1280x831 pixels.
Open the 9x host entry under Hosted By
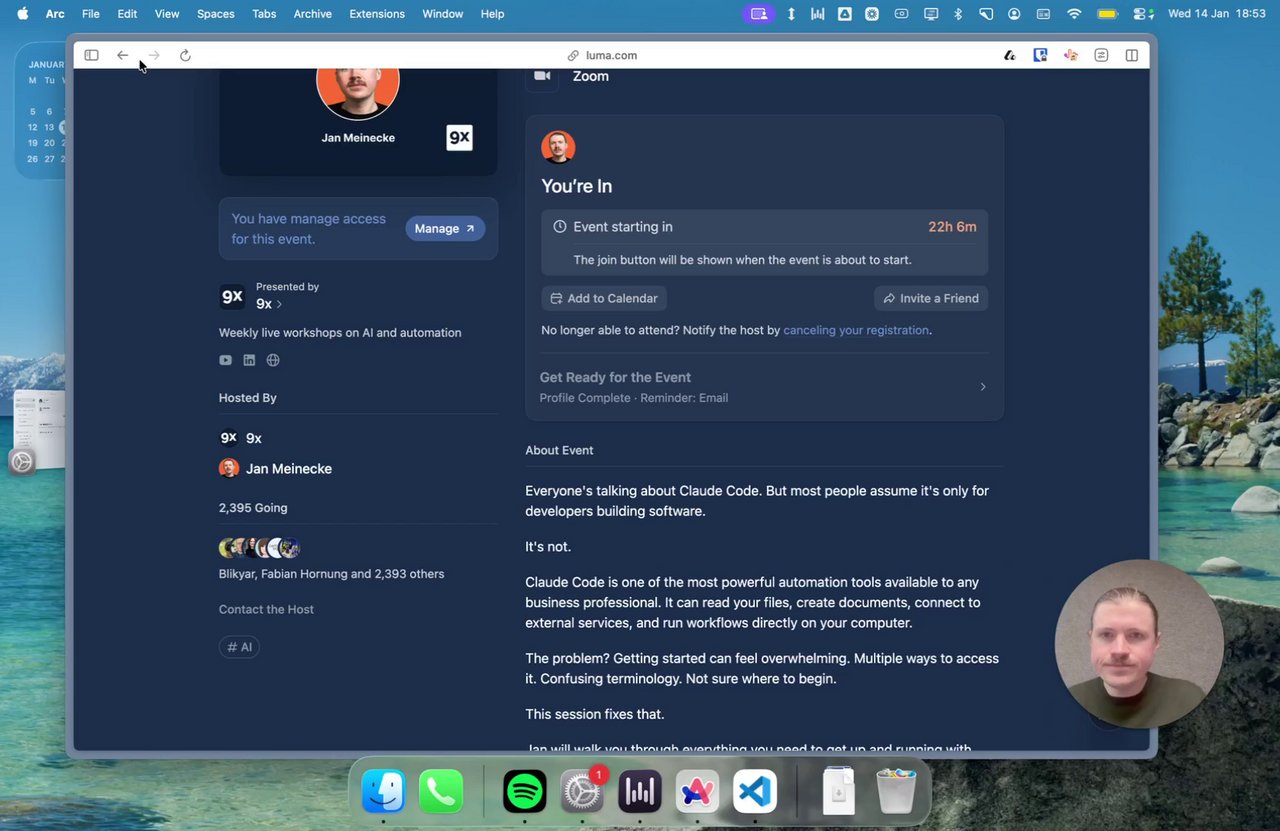(x=240, y=438)
